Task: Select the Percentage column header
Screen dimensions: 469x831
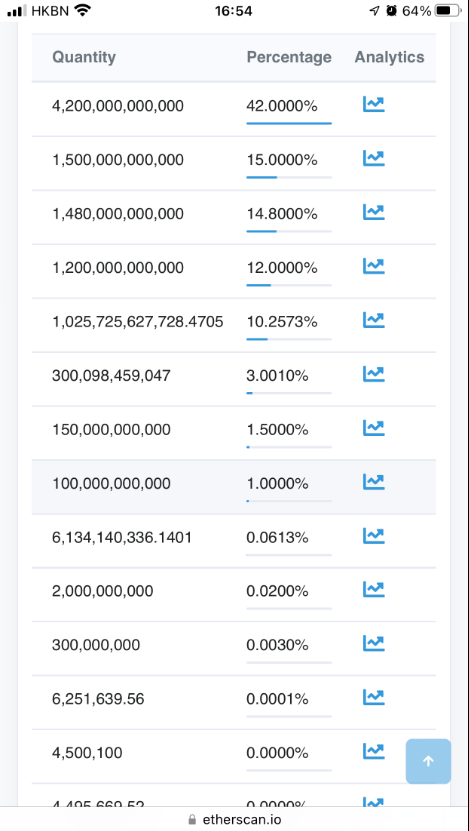Action: [x=289, y=57]
